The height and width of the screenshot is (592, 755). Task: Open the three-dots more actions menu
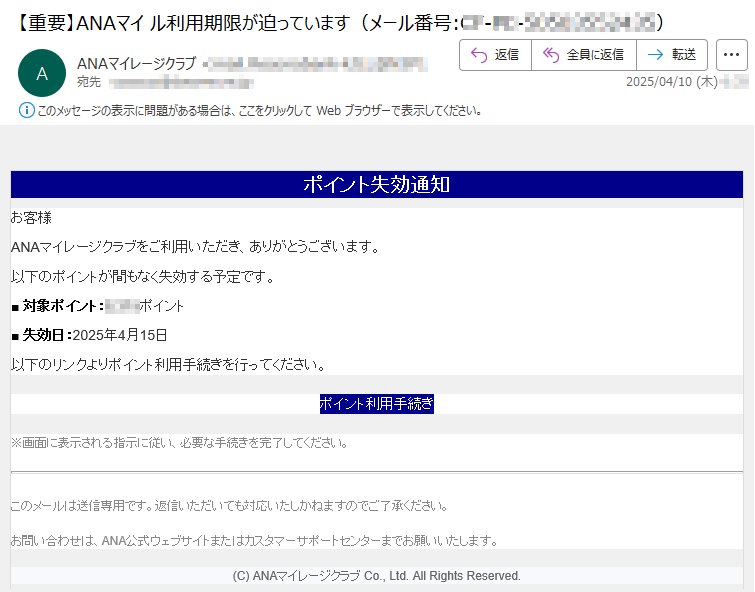(x=731, y=55)
